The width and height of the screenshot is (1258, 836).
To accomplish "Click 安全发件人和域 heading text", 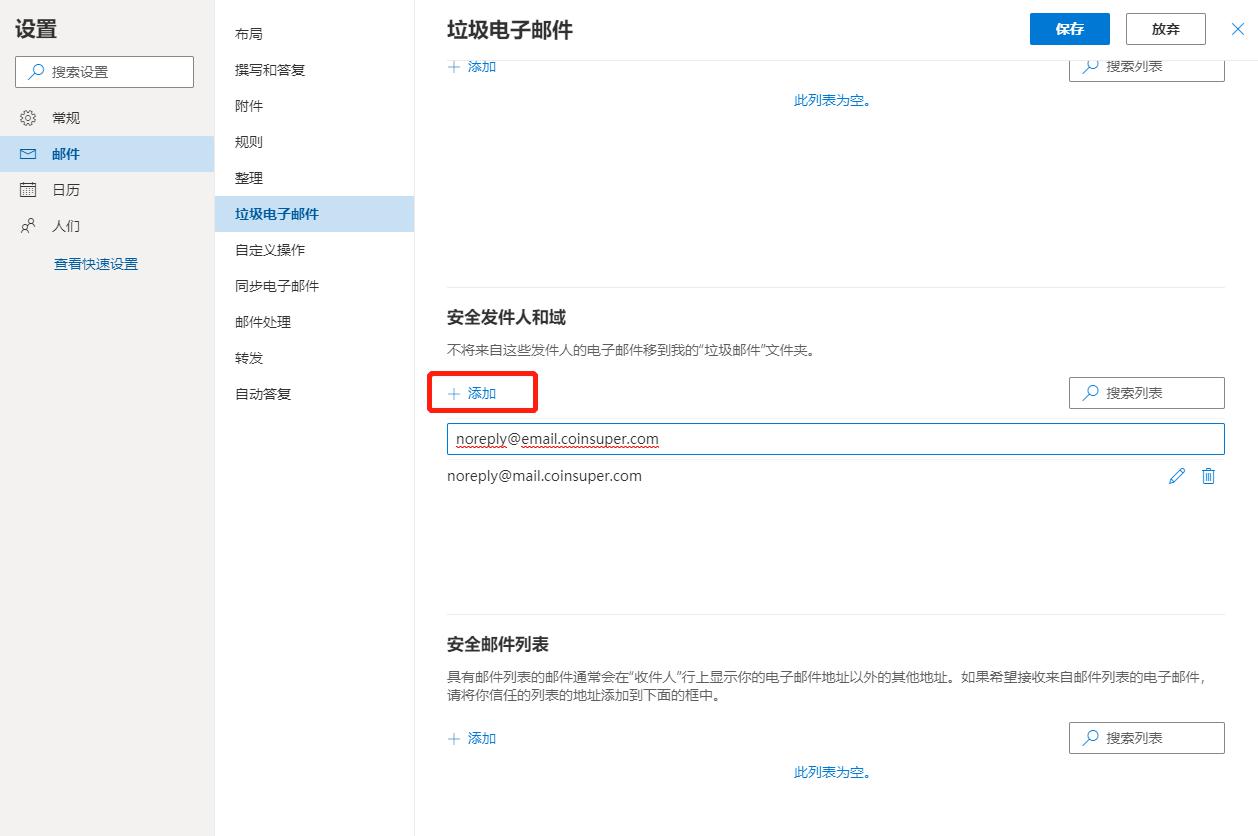I will 506,317.
